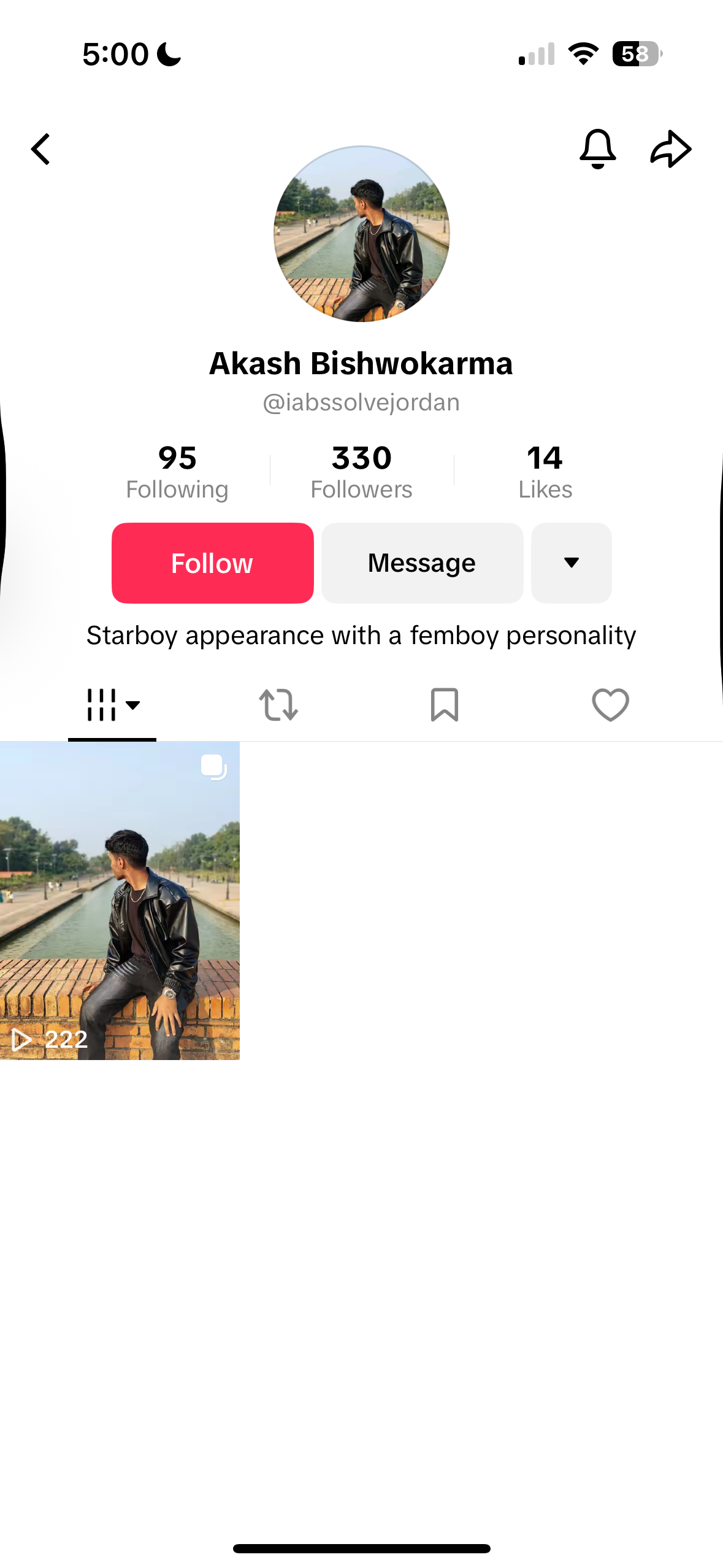Viewport: 723px width, 1568px height.
Task: Expand the sort arrow beside grid tab
Action: (133, 705)
